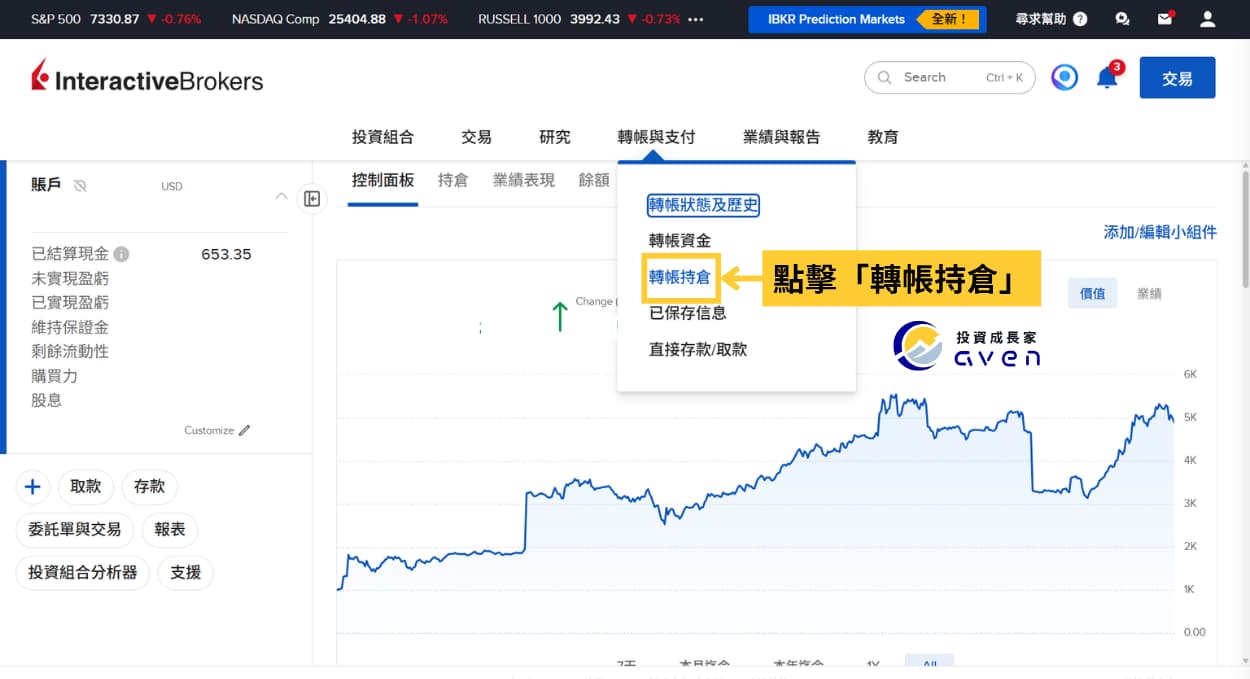Open the 教育 menu

[883, 137]
